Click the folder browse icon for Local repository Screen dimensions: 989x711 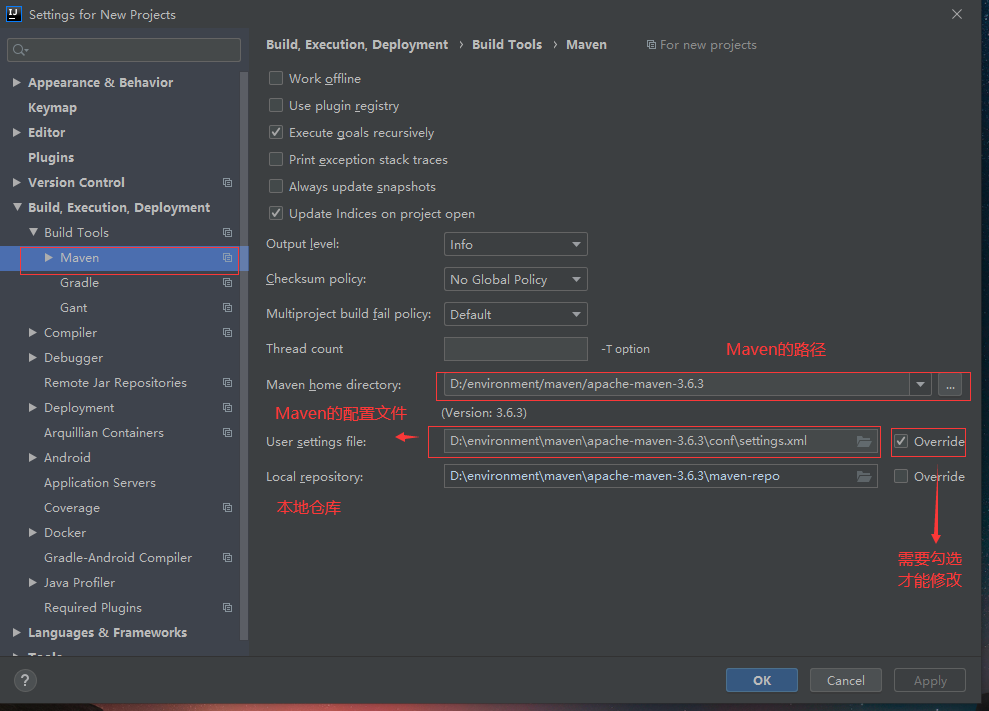tap(864, 476)
